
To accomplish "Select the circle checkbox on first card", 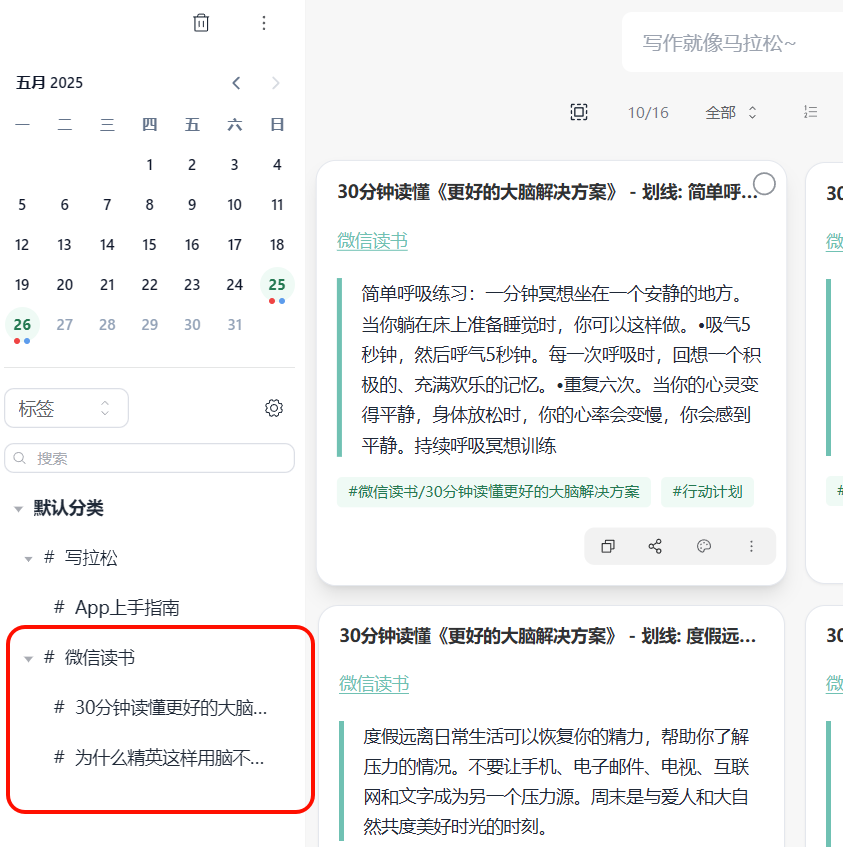I will point(765,184).
